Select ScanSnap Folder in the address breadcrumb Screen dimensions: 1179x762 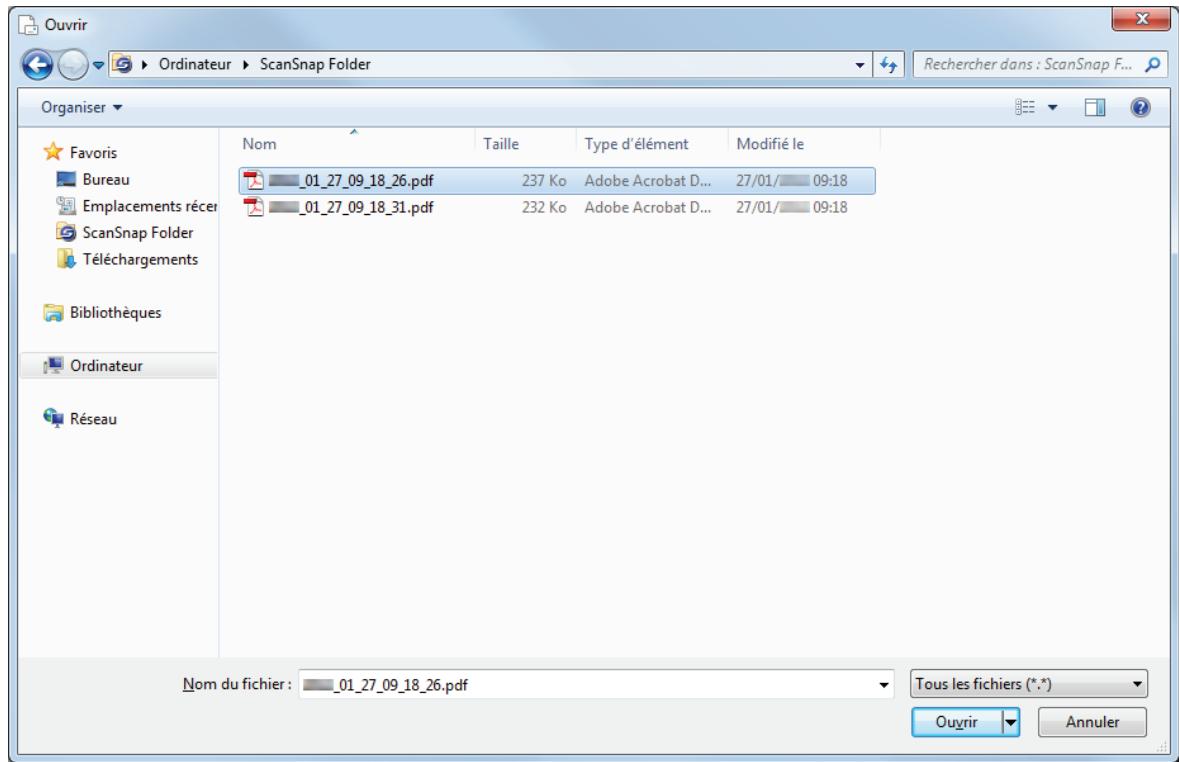(315, 64)
